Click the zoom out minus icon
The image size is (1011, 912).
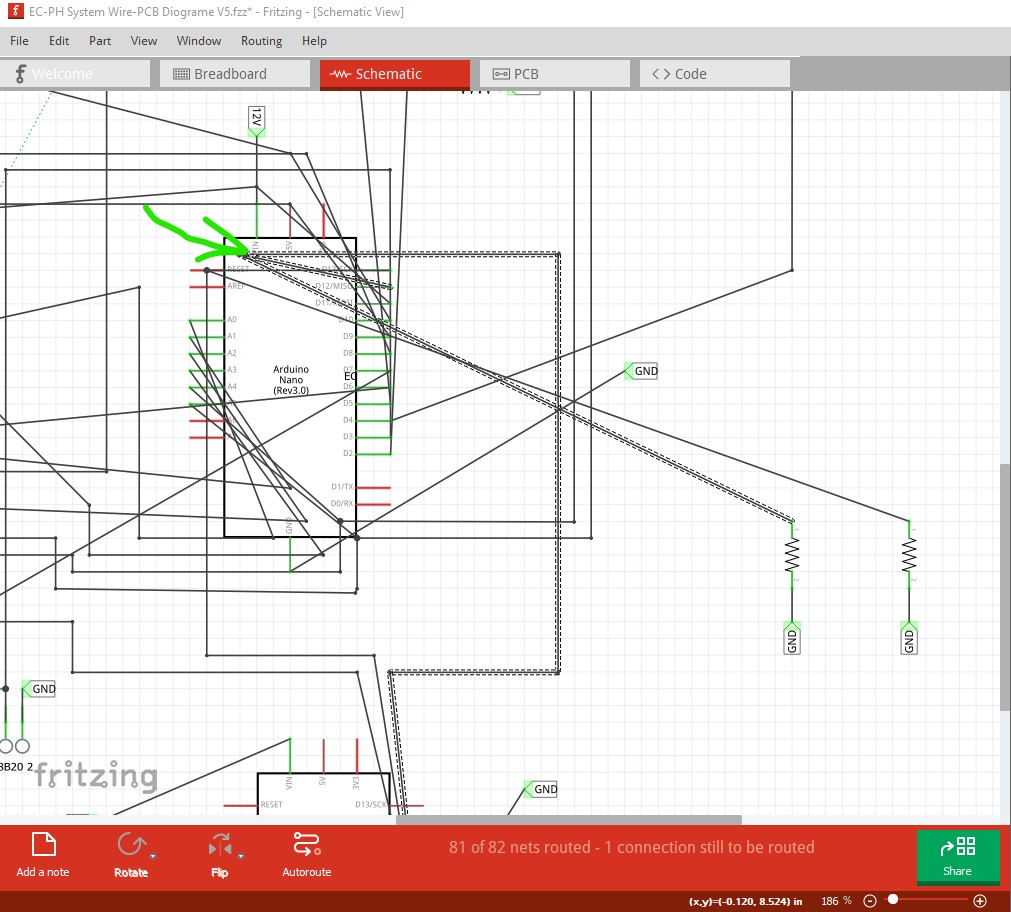click(870, 900)
